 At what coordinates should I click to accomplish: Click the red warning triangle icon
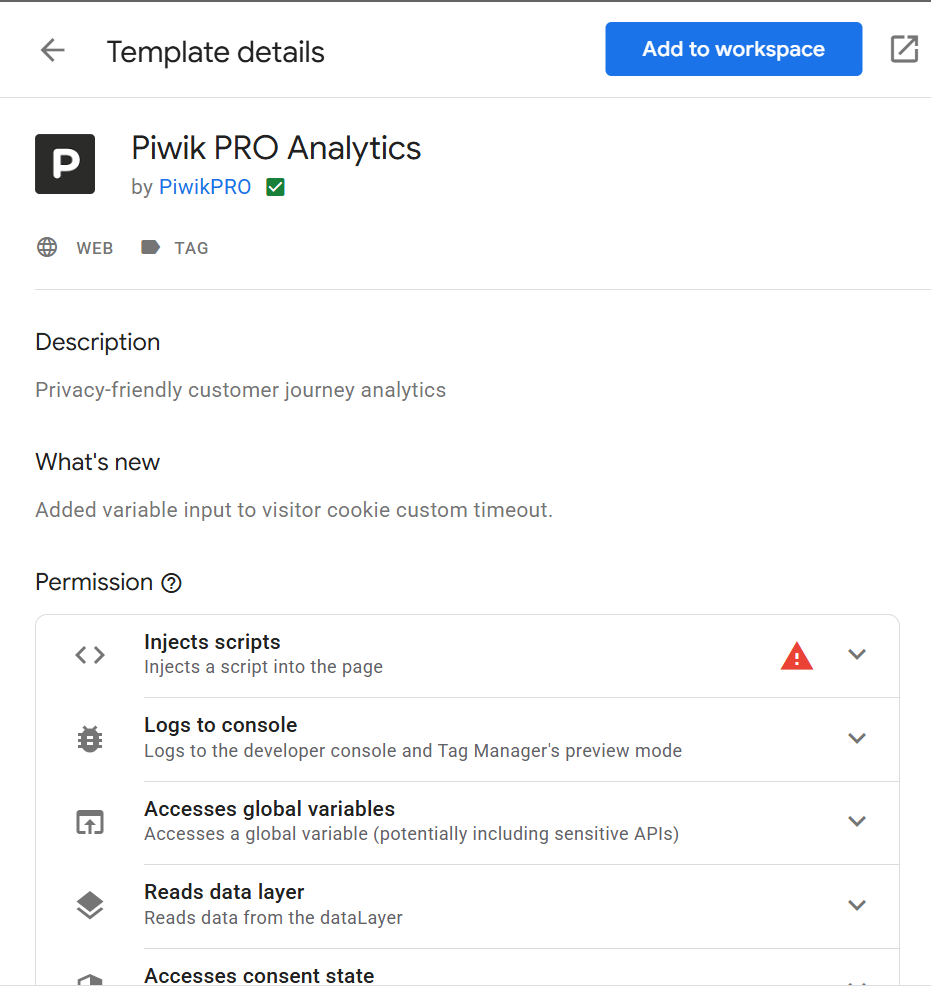(797, 656)
